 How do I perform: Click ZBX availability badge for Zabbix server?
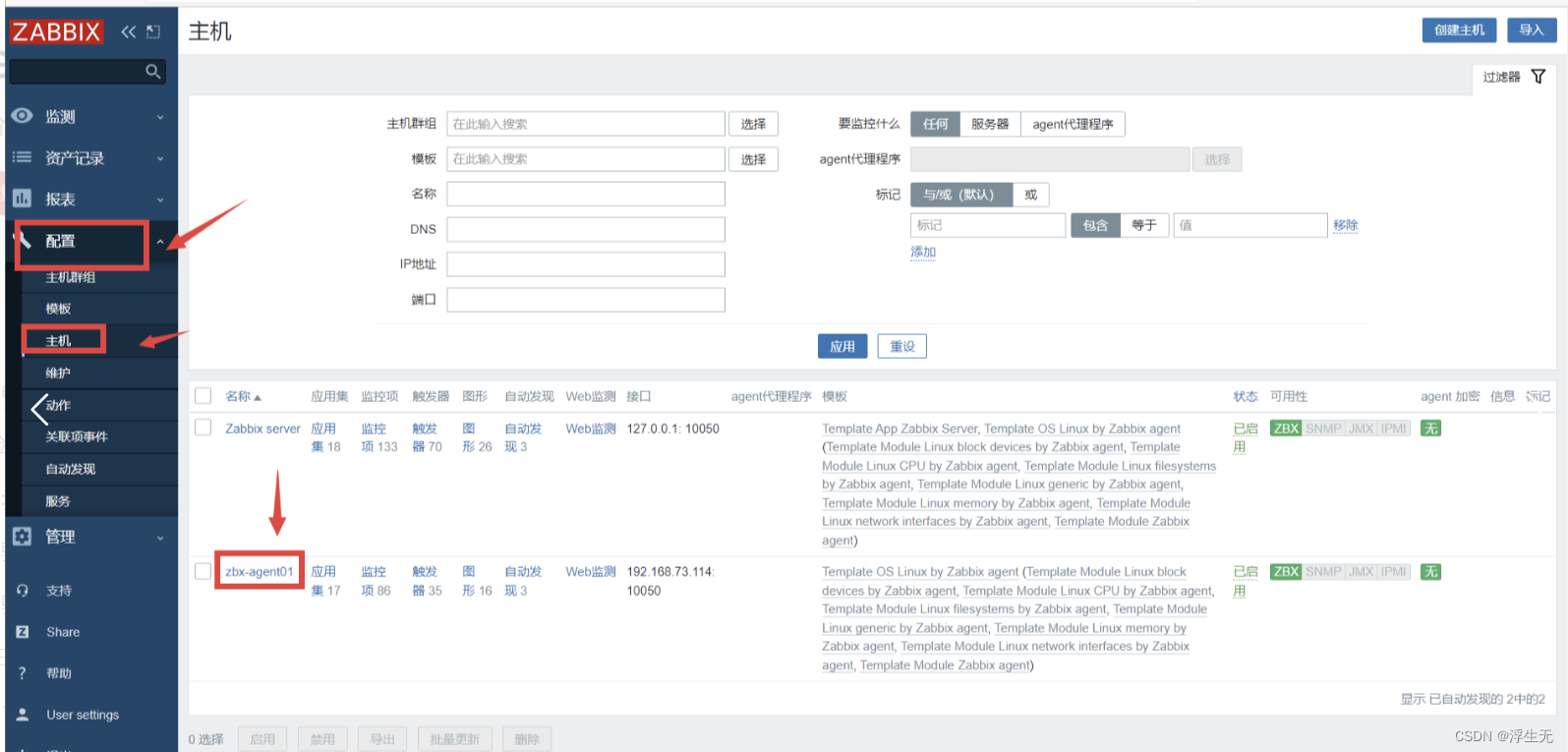1286,429
